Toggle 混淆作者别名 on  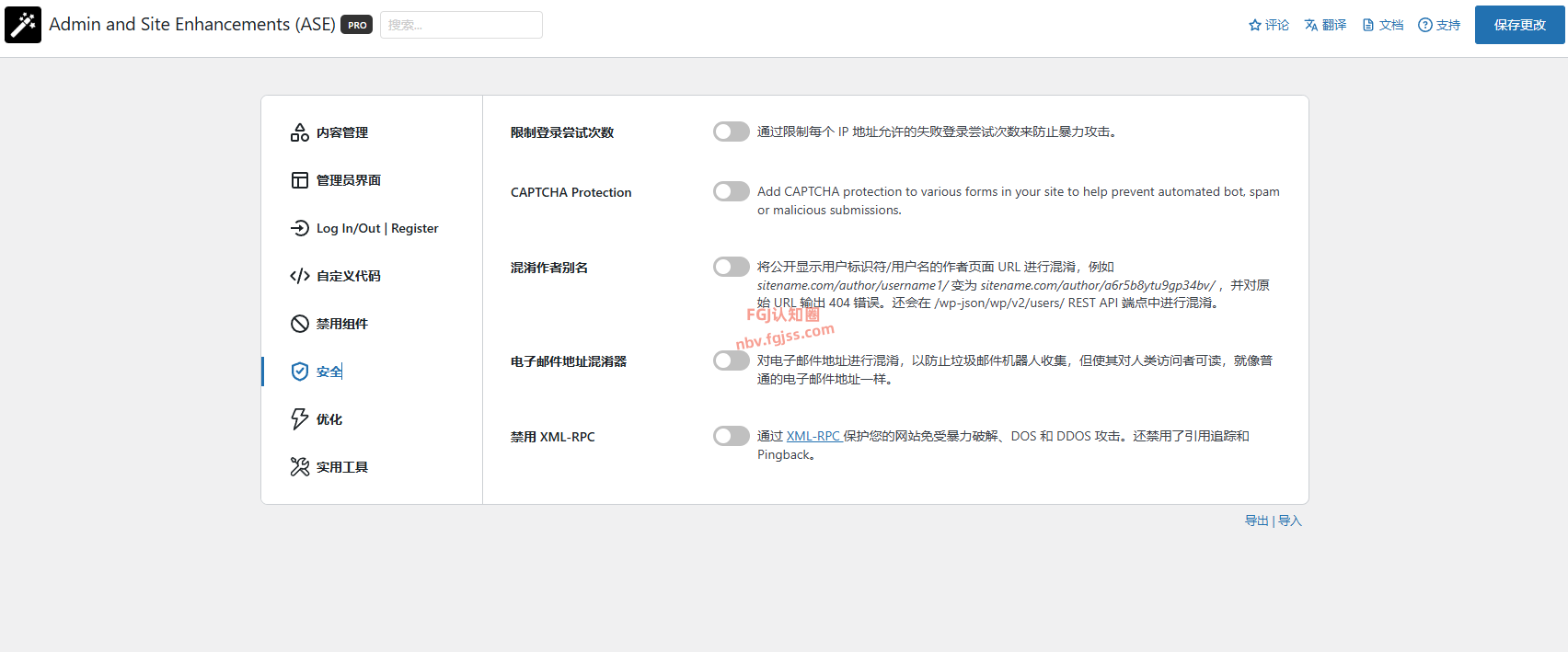[732, 267]
